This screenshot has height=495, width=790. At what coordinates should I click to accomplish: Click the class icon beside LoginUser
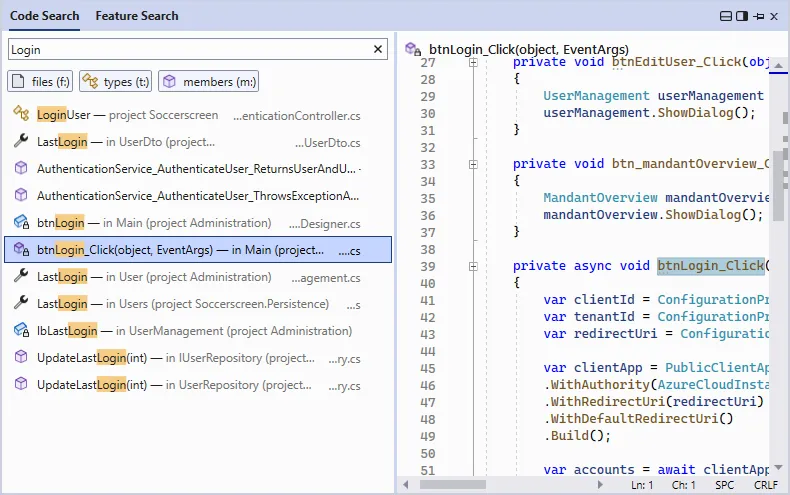pyautogui.click(x=21, y=114)
